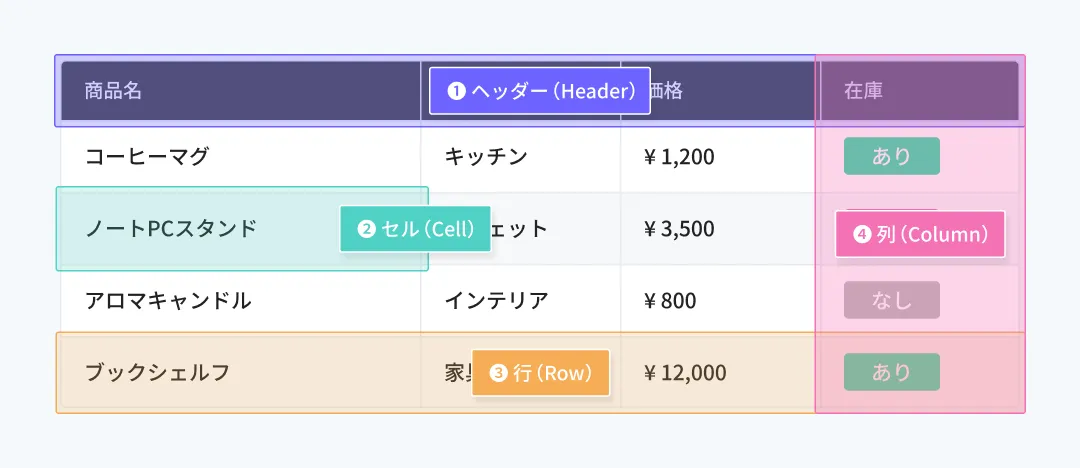Select the コーヒーマグ product cell
The width and height of the screenshot is (1080, 468).
click(147, 156)
